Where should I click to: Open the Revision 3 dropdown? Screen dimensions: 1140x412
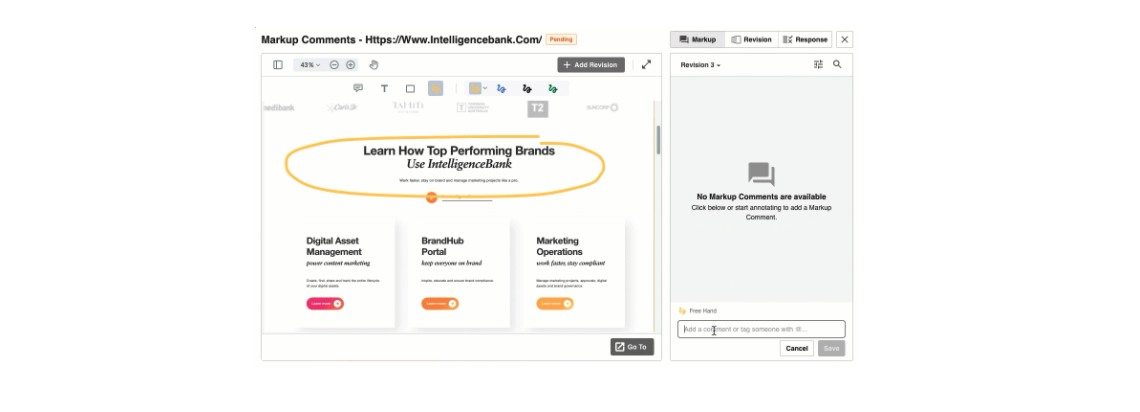[x=700, y=65]
